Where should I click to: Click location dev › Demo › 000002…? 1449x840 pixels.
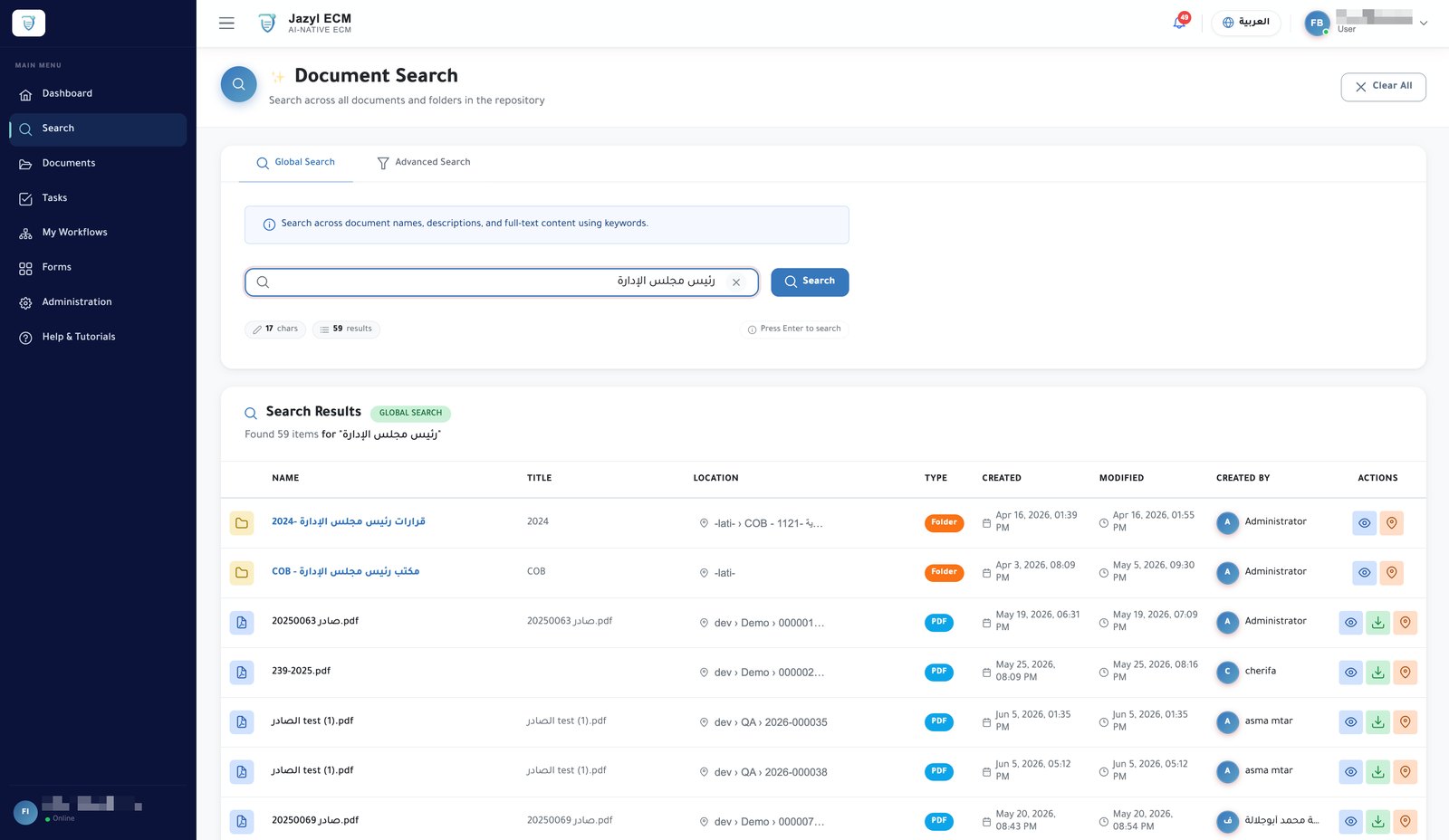pyautogui.click(x=769, y=673)
